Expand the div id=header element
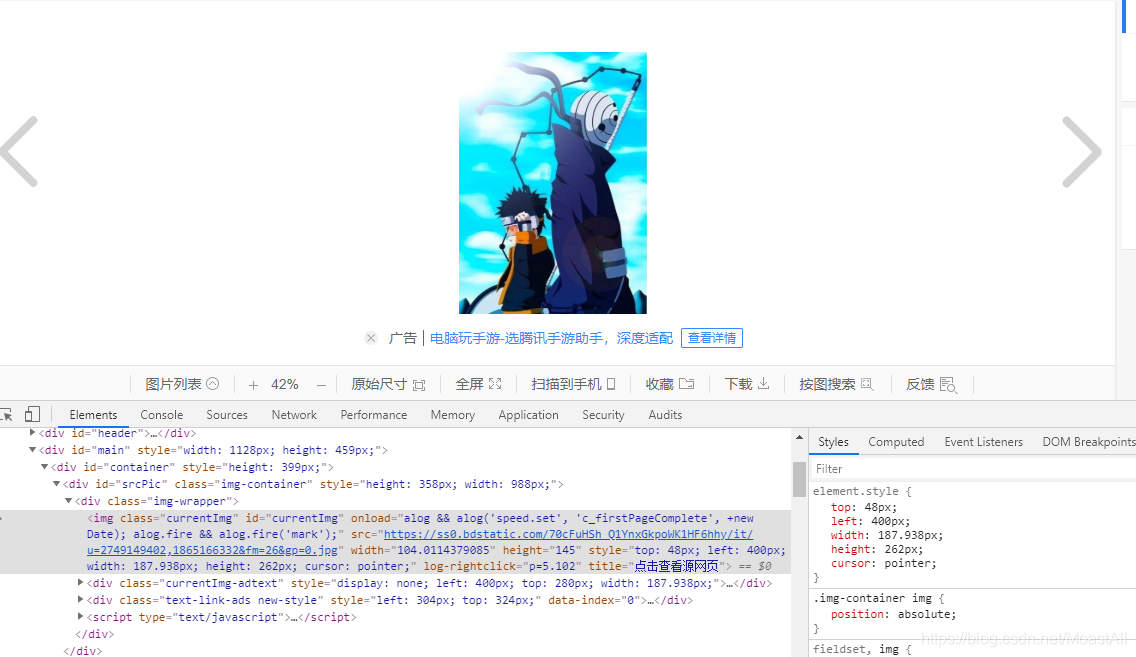Viewport: 1136px width, 657px height. tap(33, 432)
